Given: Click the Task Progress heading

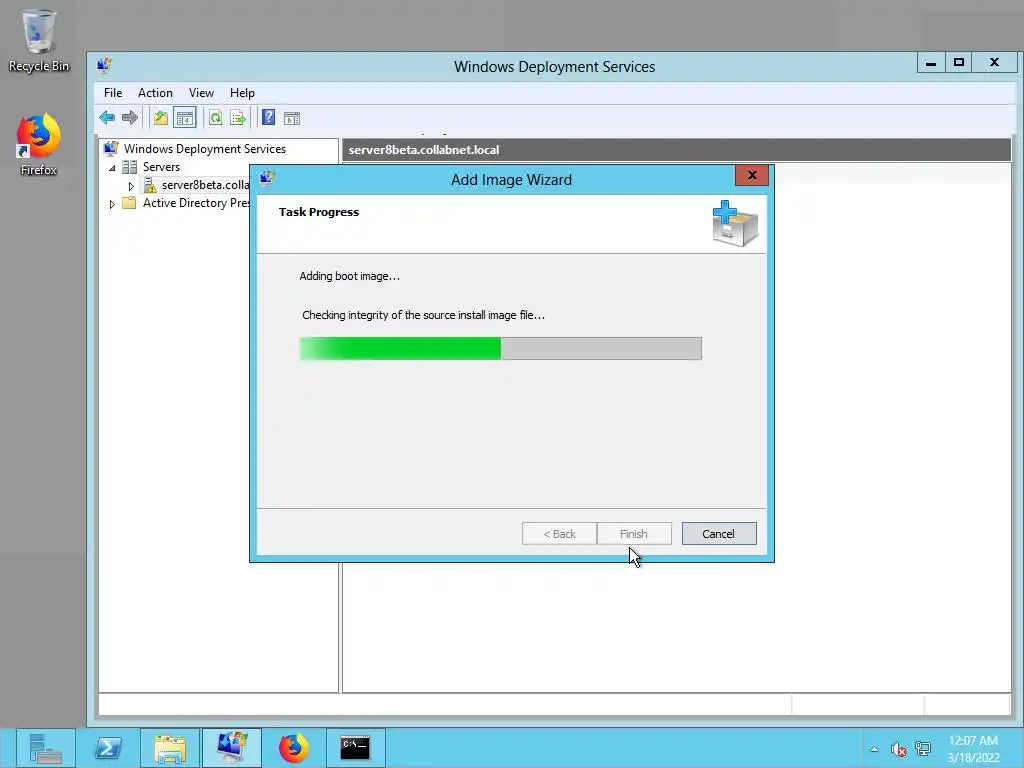Looking at the screenshot, I should tap(319, 212).
